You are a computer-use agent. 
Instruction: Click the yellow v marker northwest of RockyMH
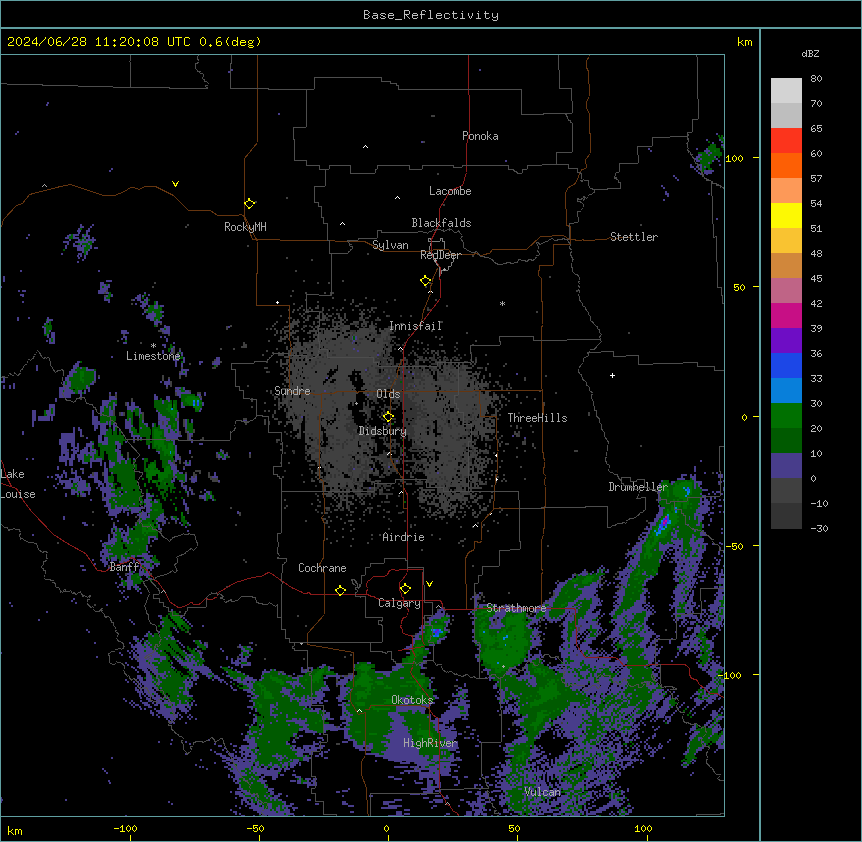[x=175, y=184]
